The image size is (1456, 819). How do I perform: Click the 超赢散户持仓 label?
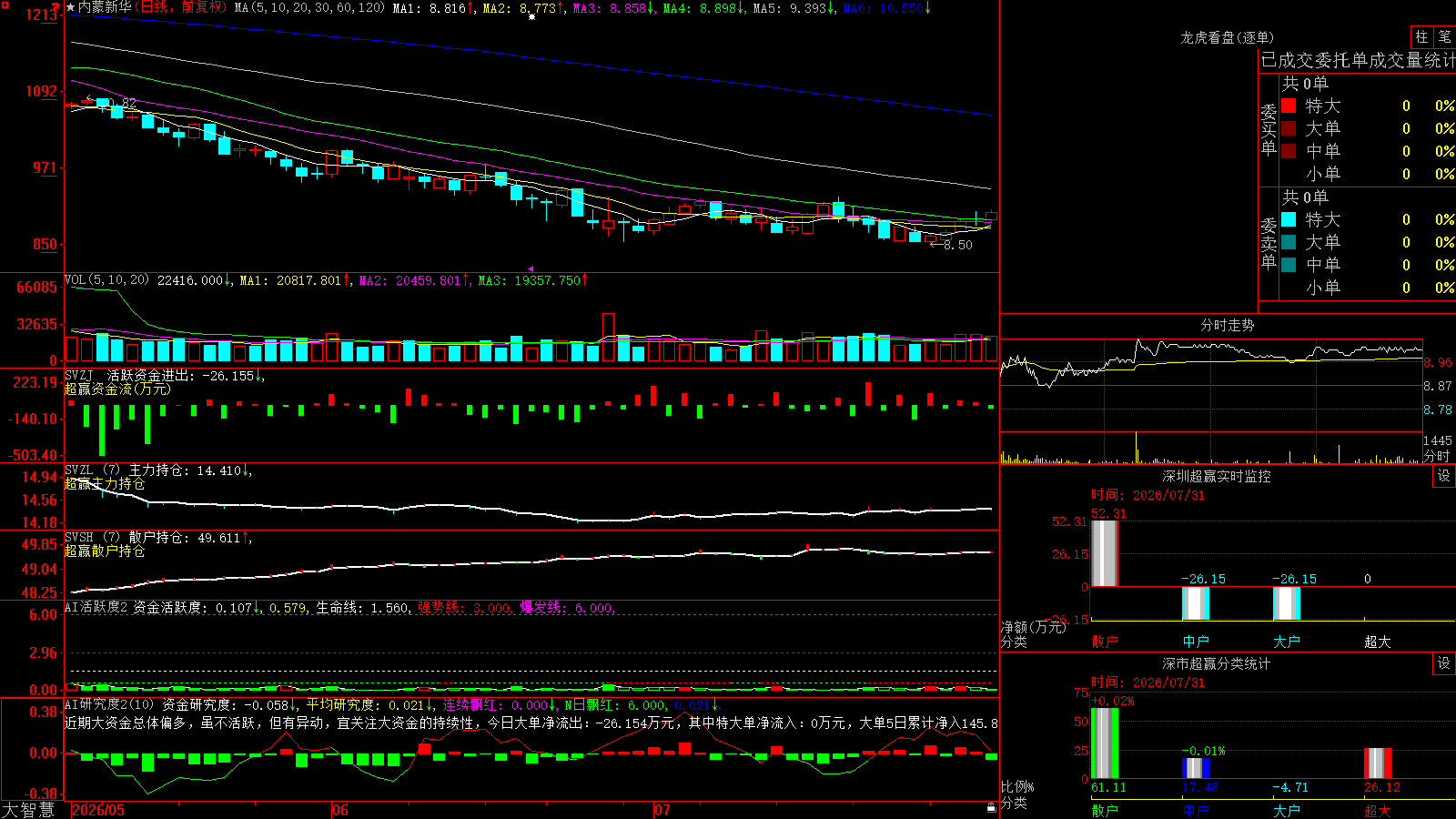pyautogui.click(x=105, y=551)
